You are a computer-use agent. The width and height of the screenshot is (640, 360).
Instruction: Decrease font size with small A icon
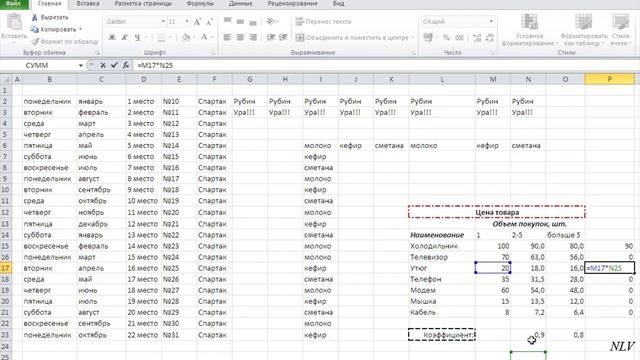209,22
